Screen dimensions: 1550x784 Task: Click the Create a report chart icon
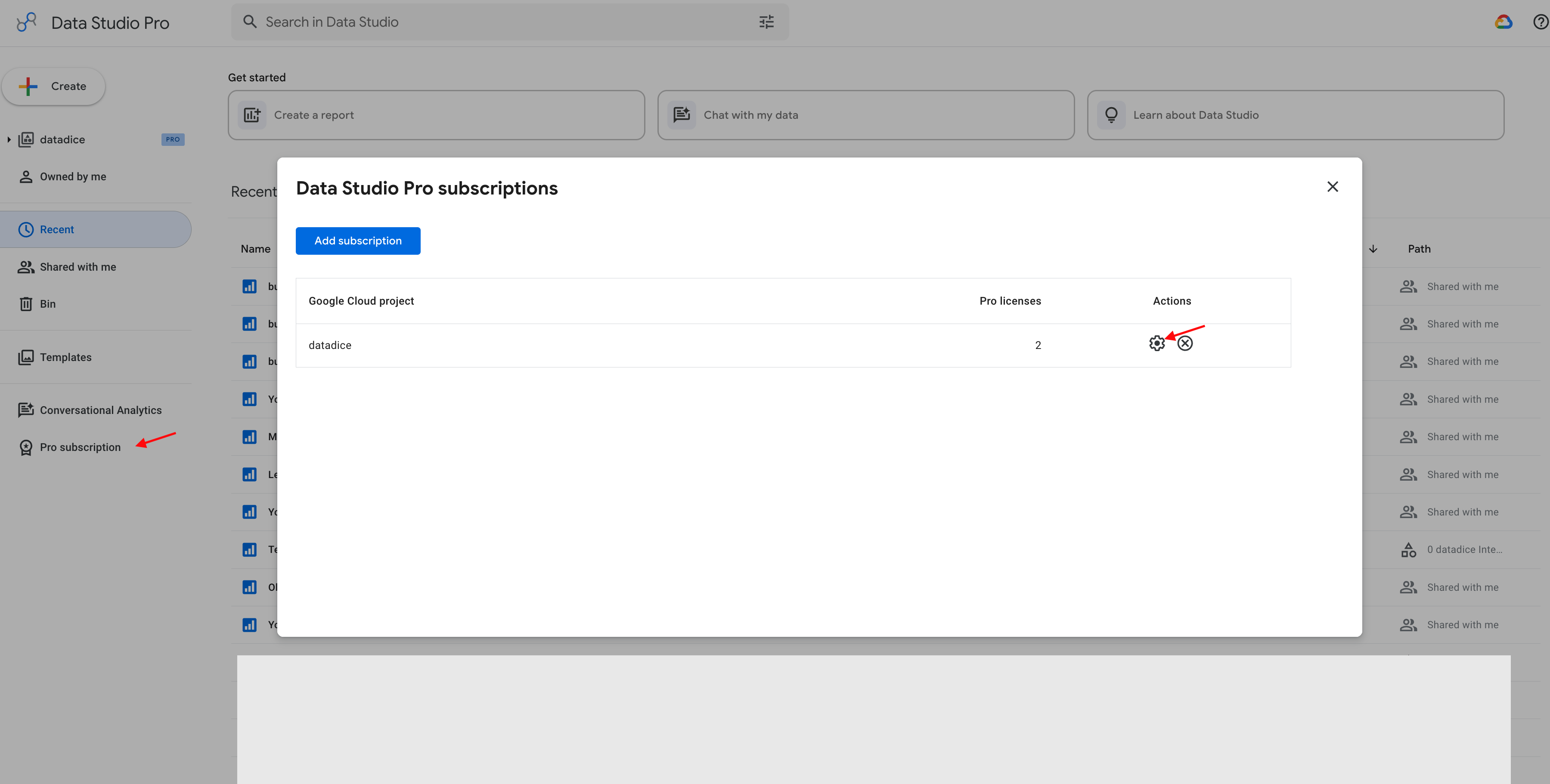(x=252, y=115)
